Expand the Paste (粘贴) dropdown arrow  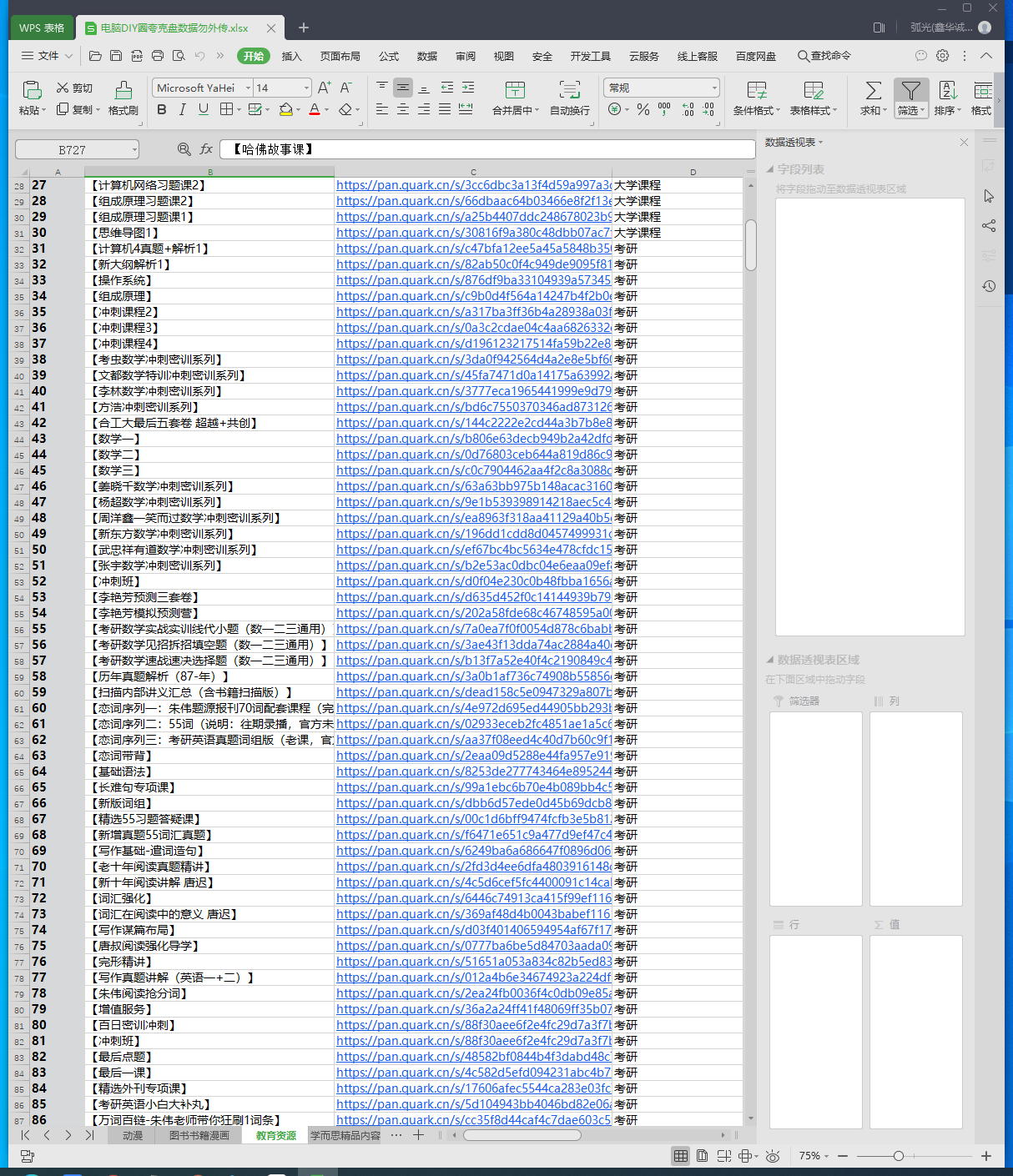point(43,111)
